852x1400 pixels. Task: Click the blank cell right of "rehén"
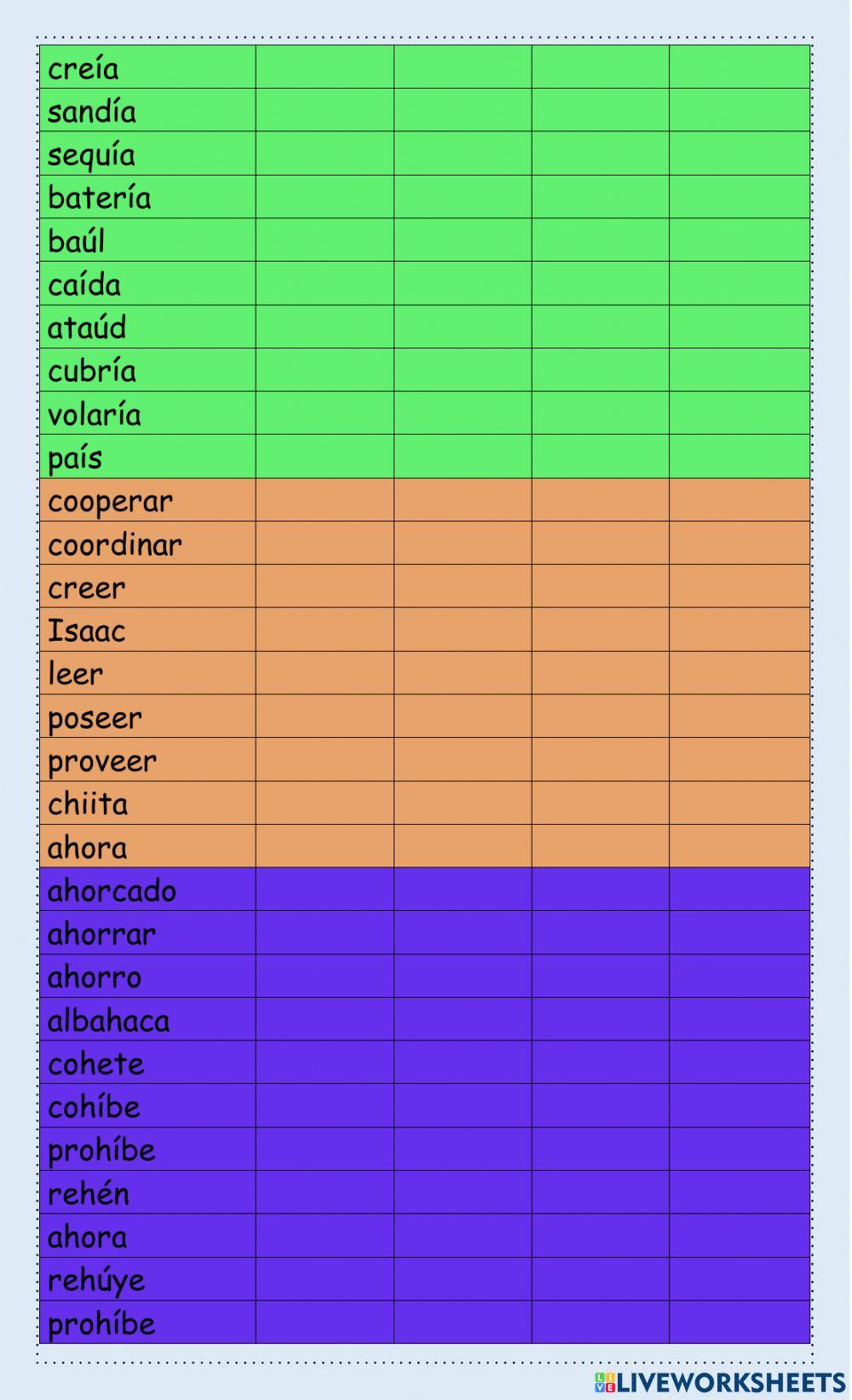(325, 1193)
